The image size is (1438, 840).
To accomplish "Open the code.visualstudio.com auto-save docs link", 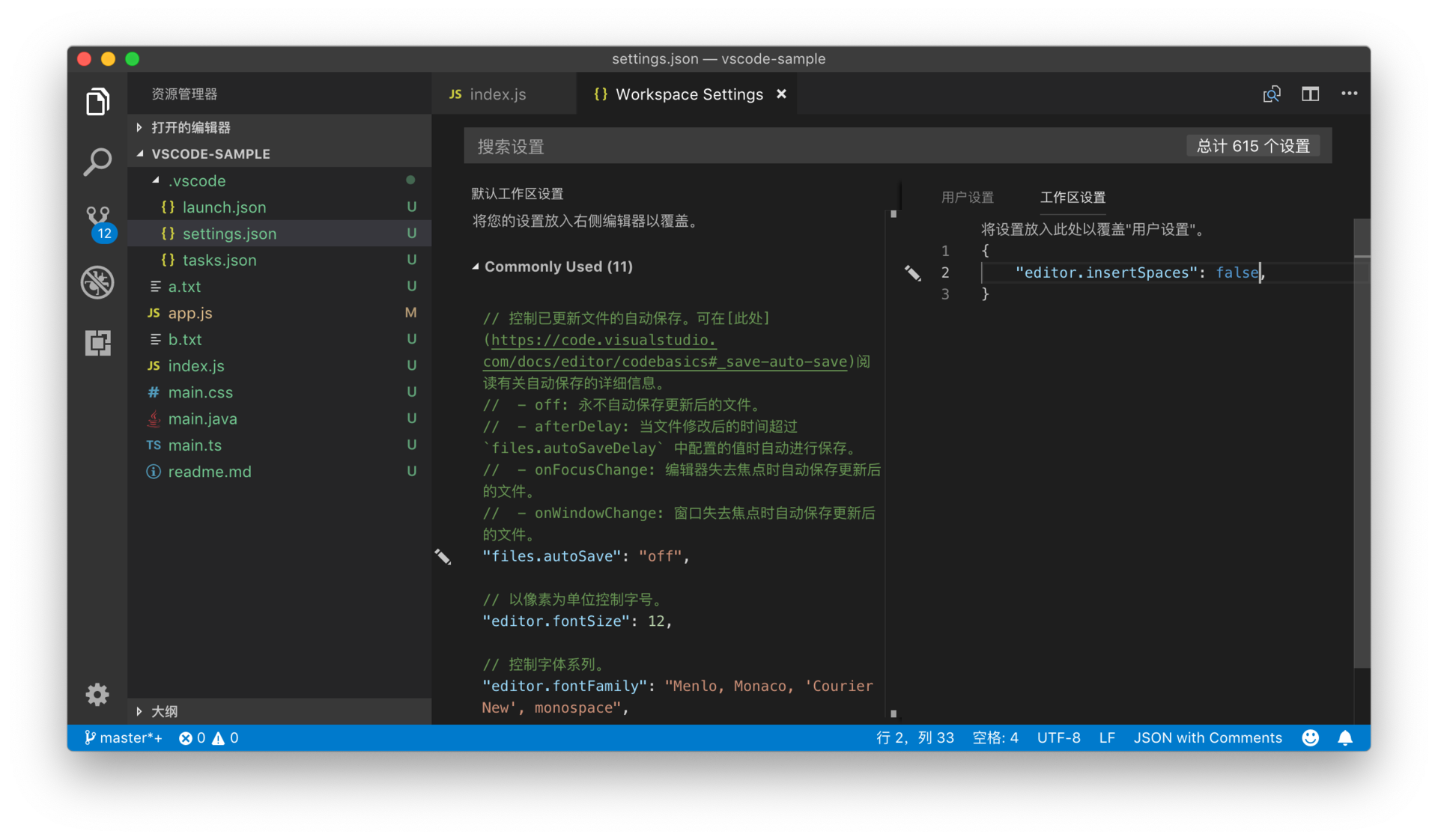I will [603, 341].
